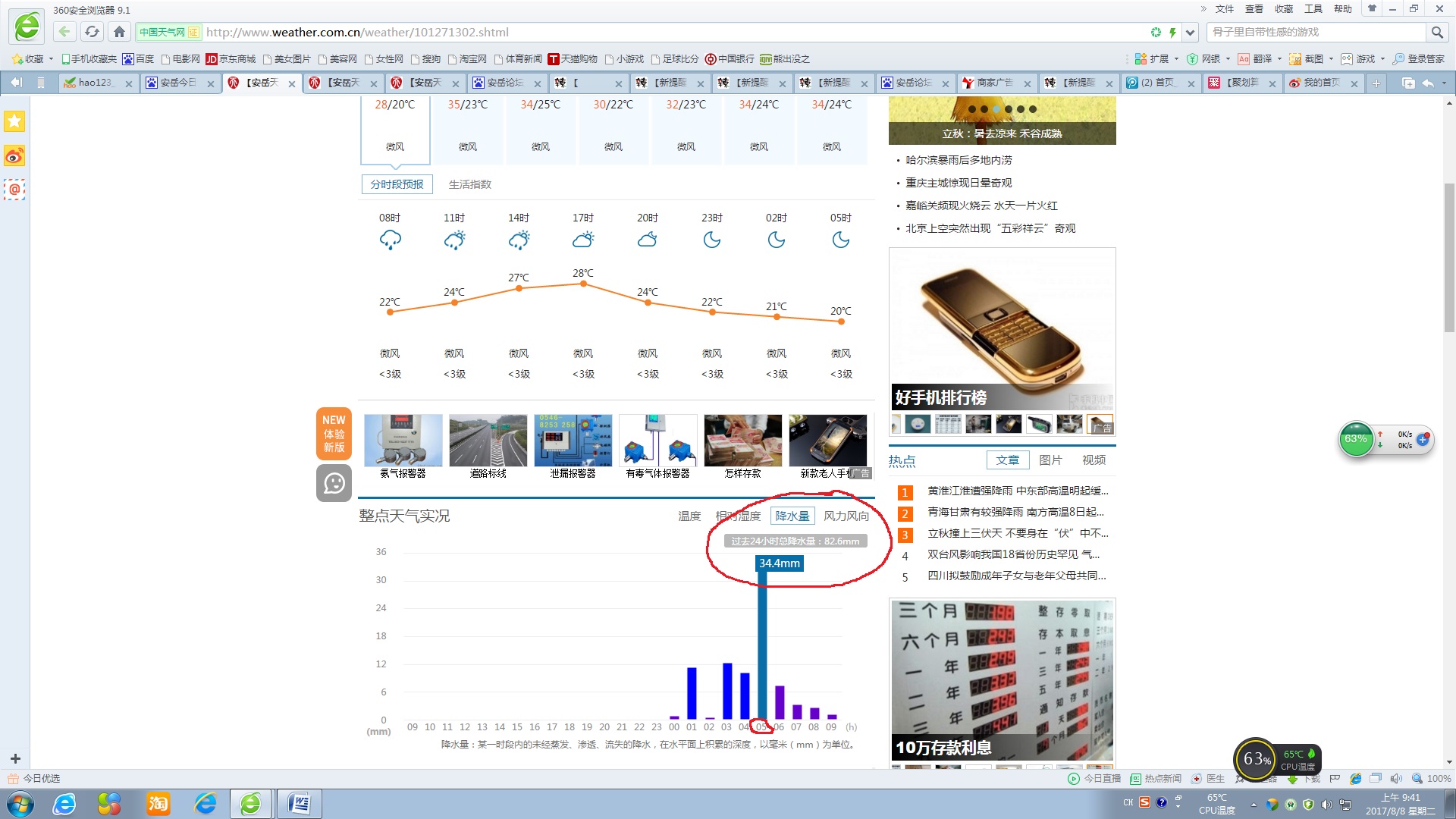Click the browser refresh icon
The height and width of the screenshot is (819, 1456).
coord(92,32)
